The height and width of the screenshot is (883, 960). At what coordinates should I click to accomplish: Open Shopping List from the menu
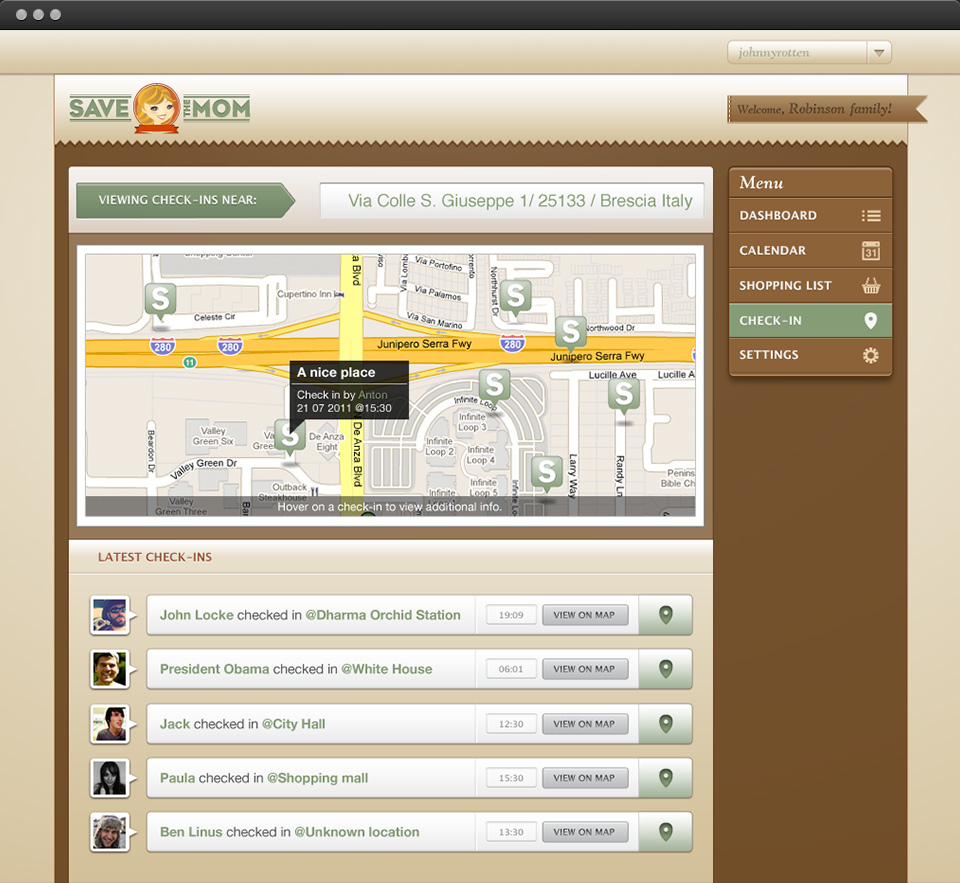[810, 285]
